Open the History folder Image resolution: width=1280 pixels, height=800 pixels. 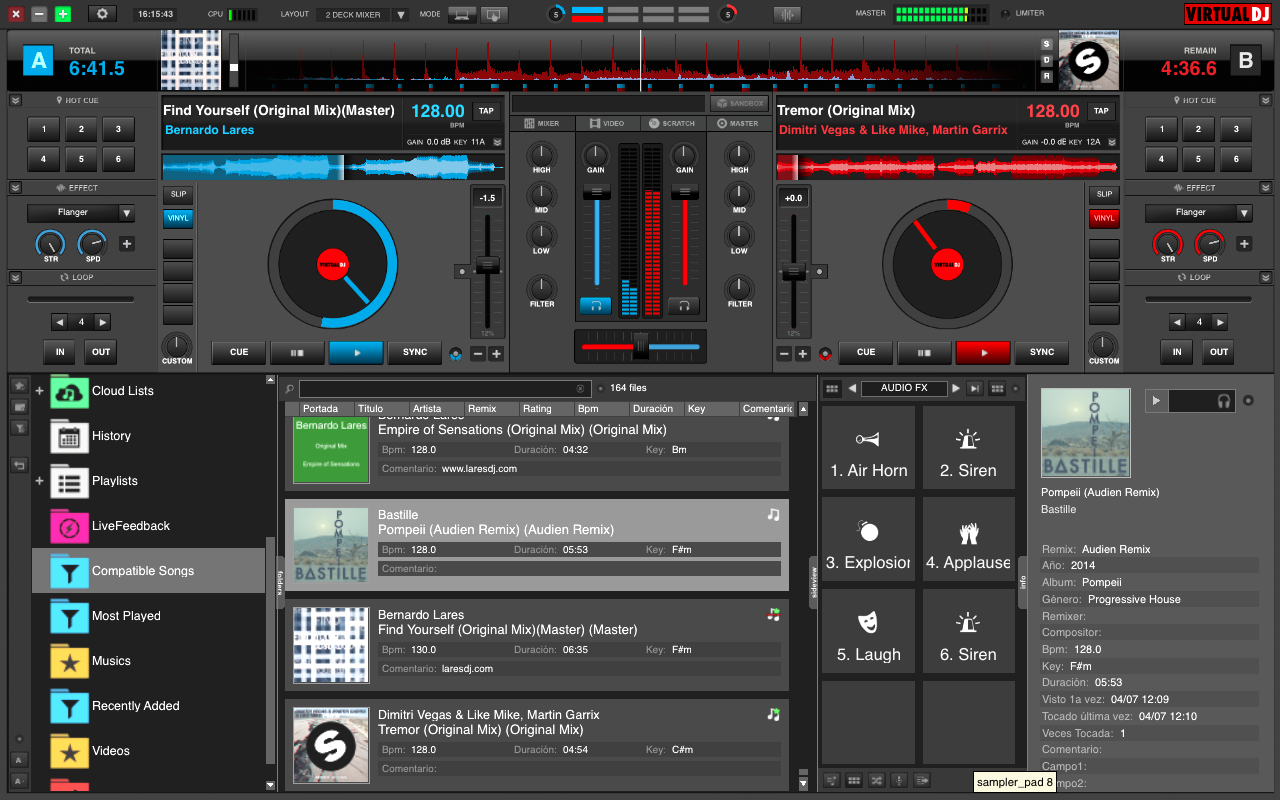click(150, 436)
